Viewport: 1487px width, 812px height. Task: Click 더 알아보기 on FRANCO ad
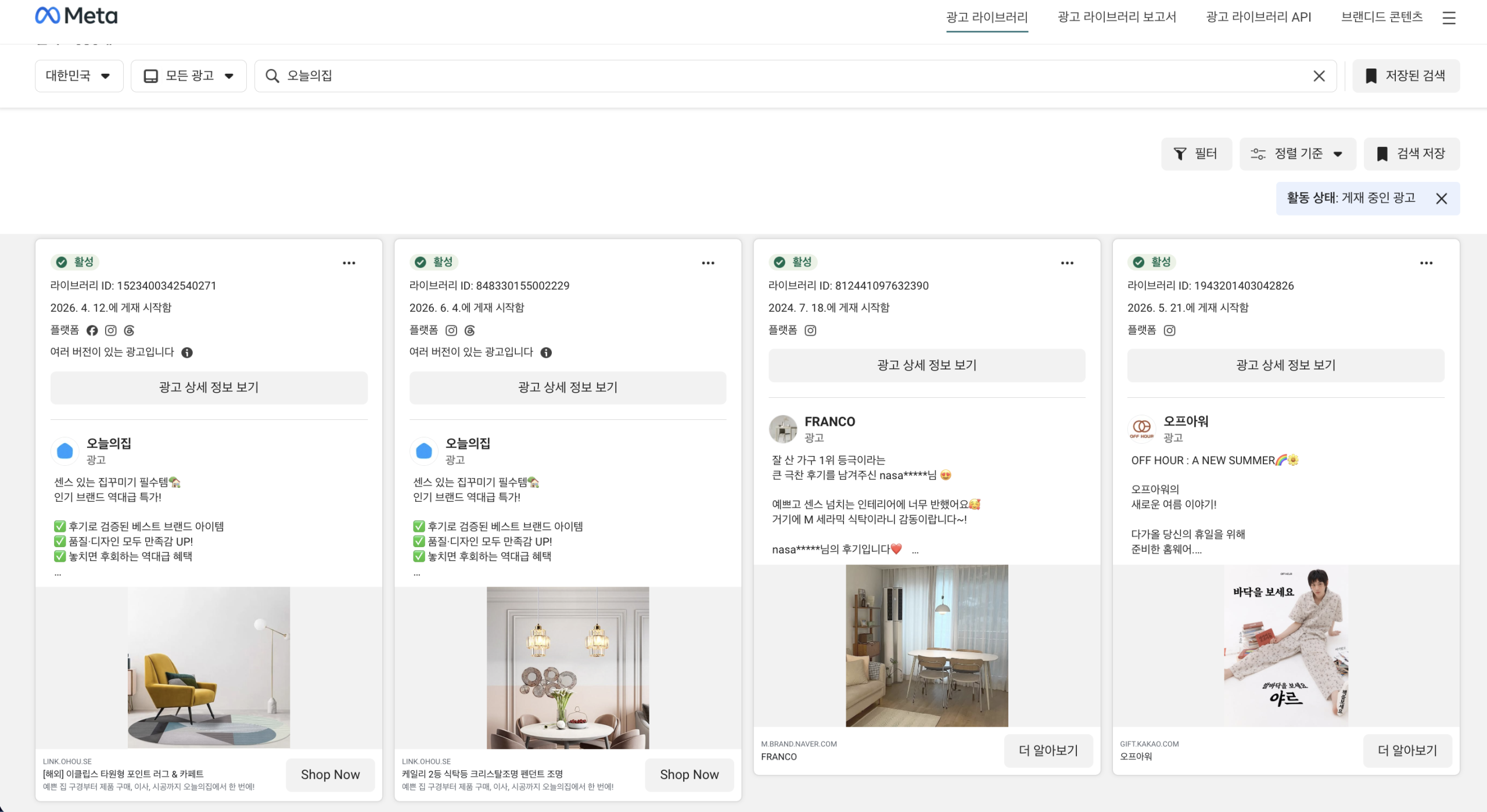1048,751
